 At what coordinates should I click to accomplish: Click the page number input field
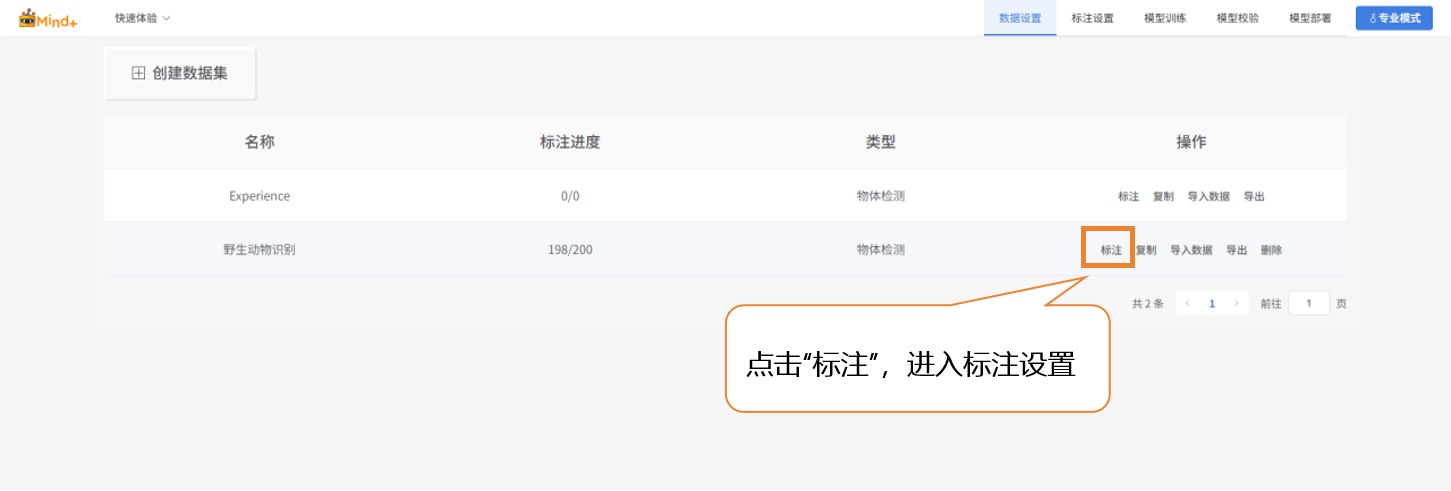[x=1308, y=303]
